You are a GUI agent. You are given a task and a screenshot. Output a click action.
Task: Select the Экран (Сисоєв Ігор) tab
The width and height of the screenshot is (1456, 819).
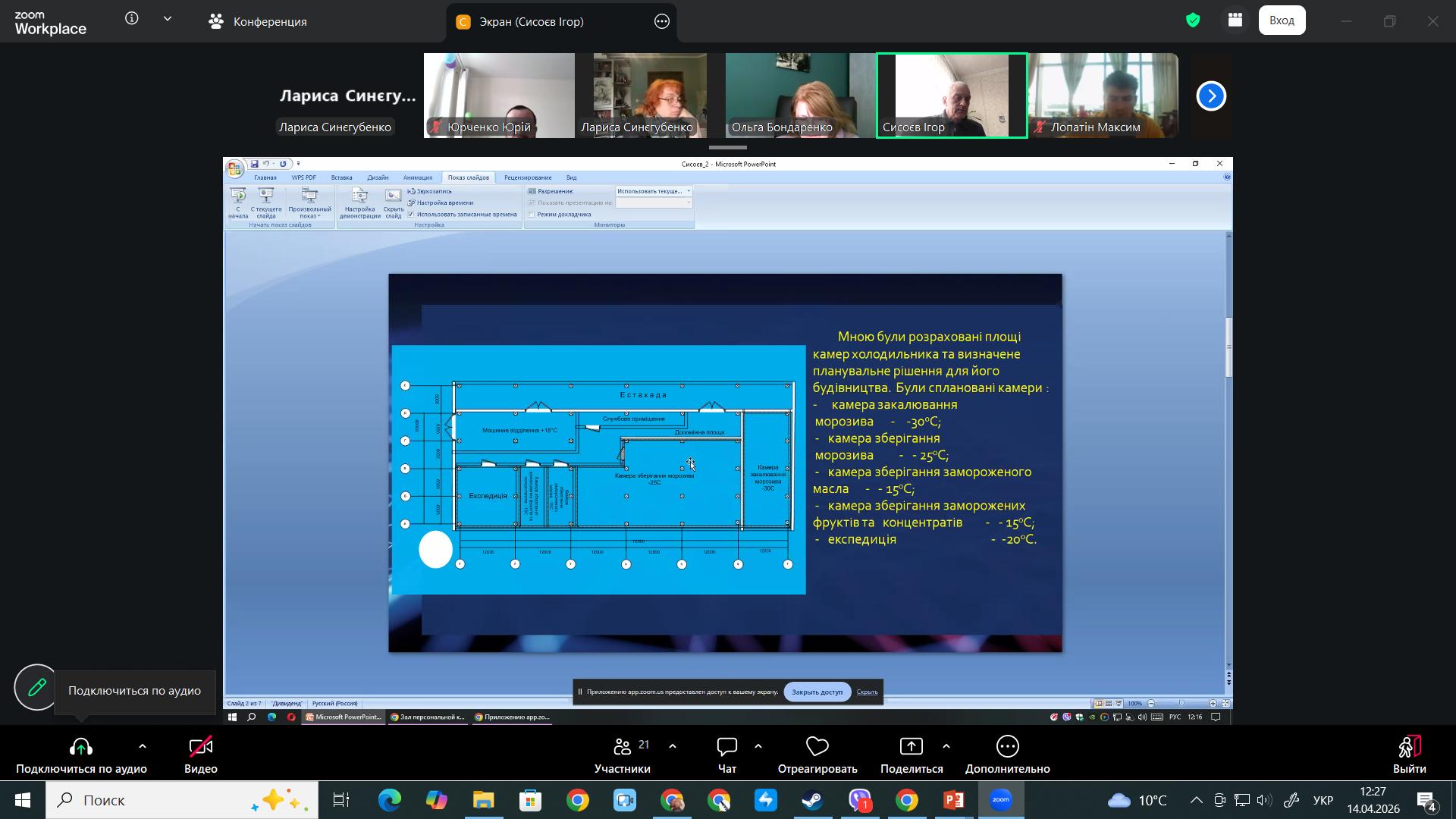click(x=531, y=21)
